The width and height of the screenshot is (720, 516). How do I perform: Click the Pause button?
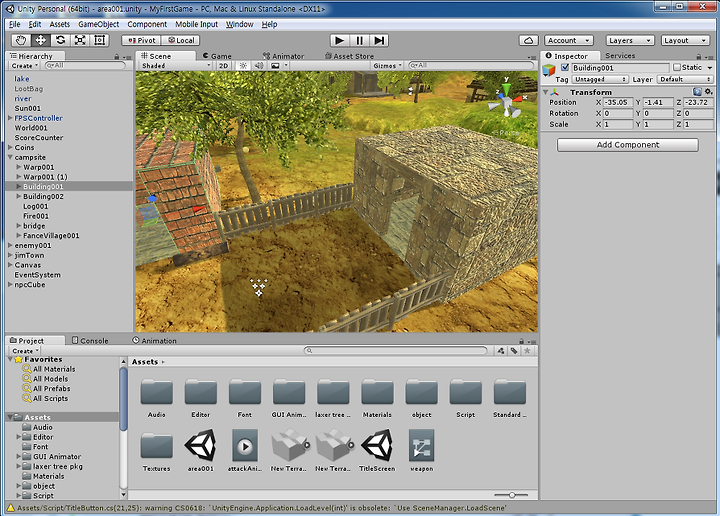pyautogui.click(x=359, y=40)
